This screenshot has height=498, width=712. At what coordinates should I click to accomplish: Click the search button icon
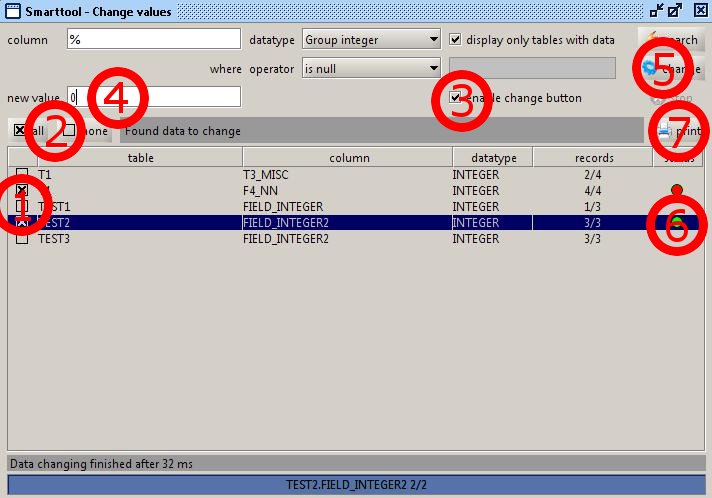[650, 40]
